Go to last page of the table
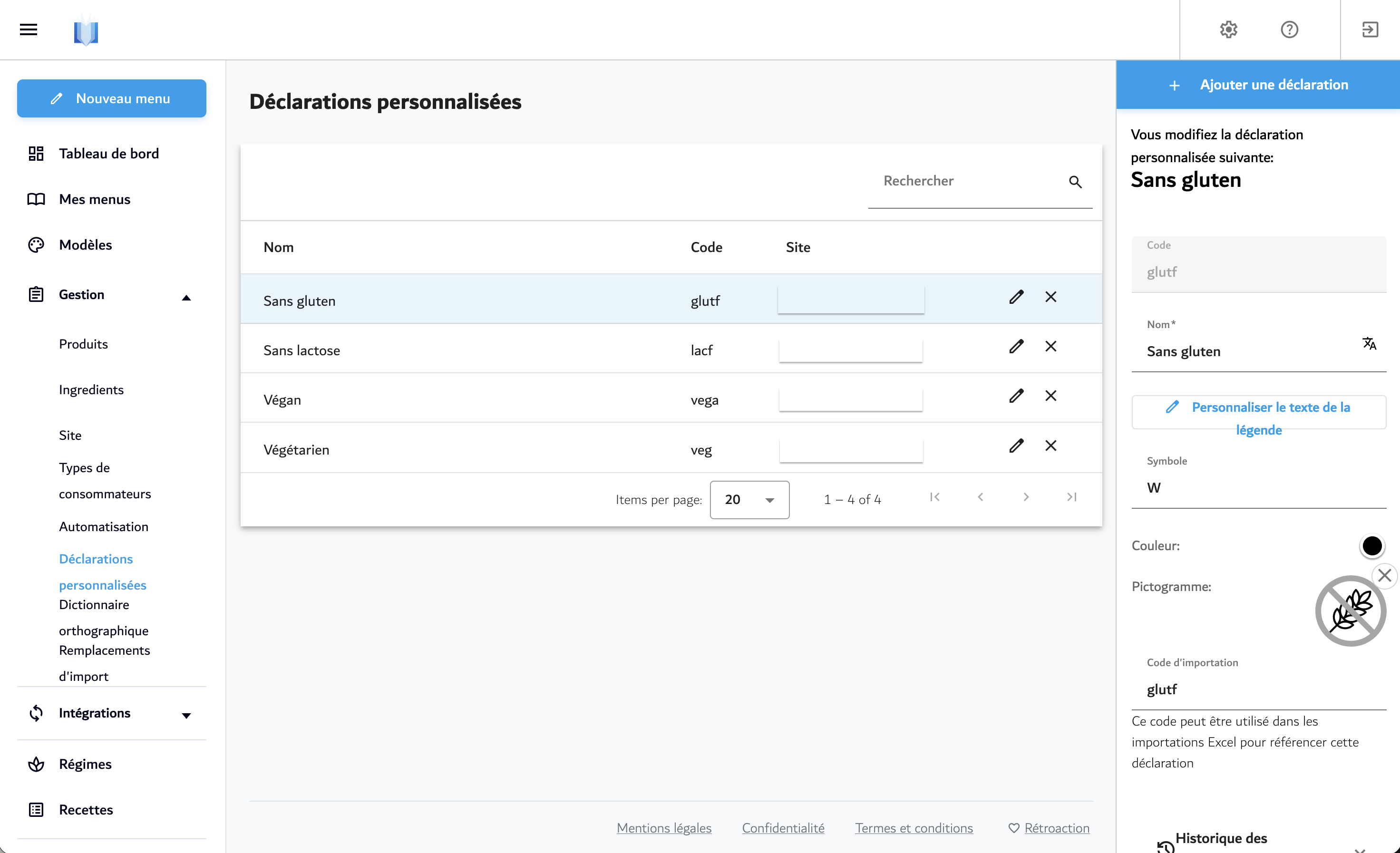The height and width of the screenshot is (853, 1400). (x=1071, y=497)
